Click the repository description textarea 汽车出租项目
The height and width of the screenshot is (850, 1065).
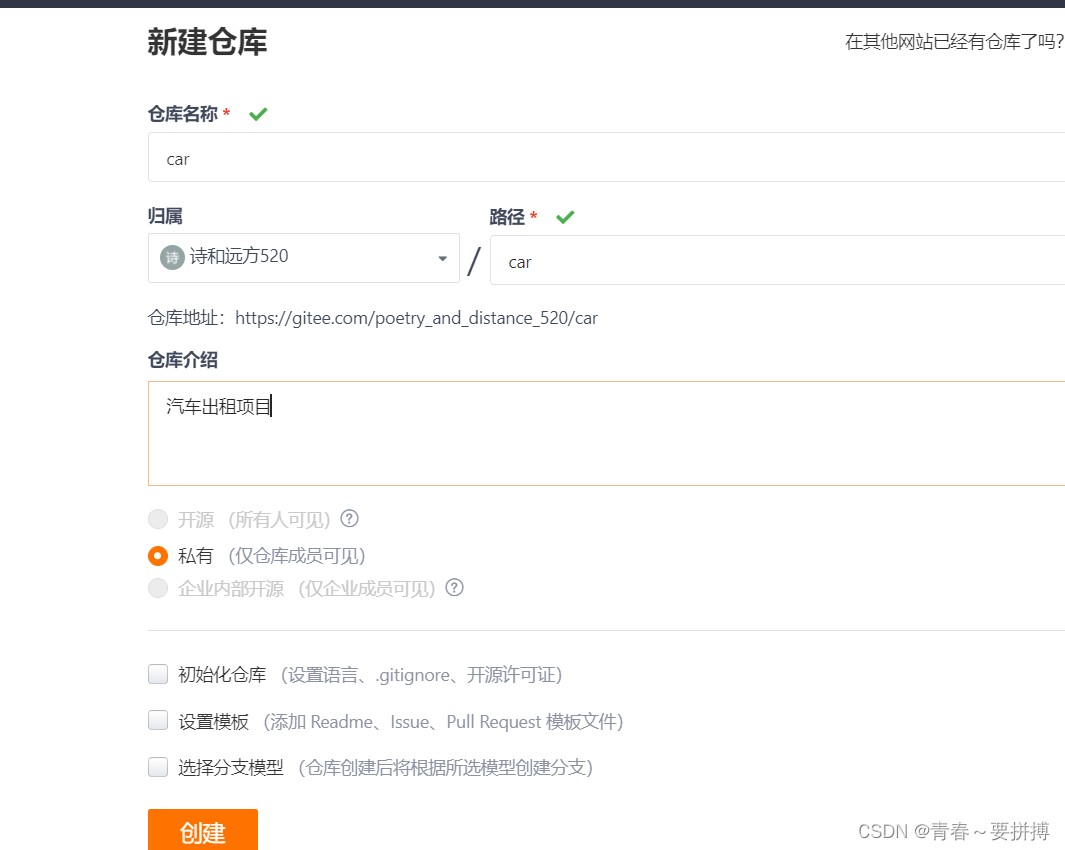[x=606, y=433]
